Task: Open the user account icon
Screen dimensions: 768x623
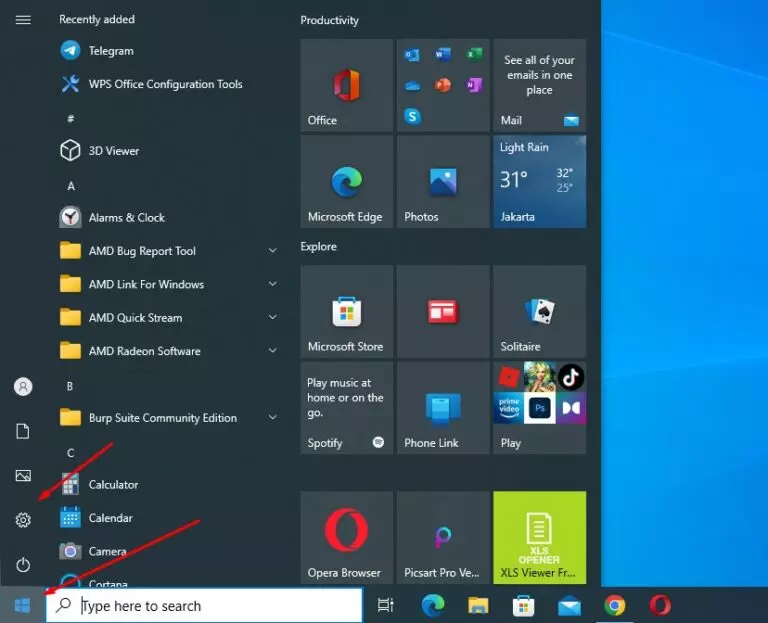Action: pyautogui.click(x=23, y=387)
